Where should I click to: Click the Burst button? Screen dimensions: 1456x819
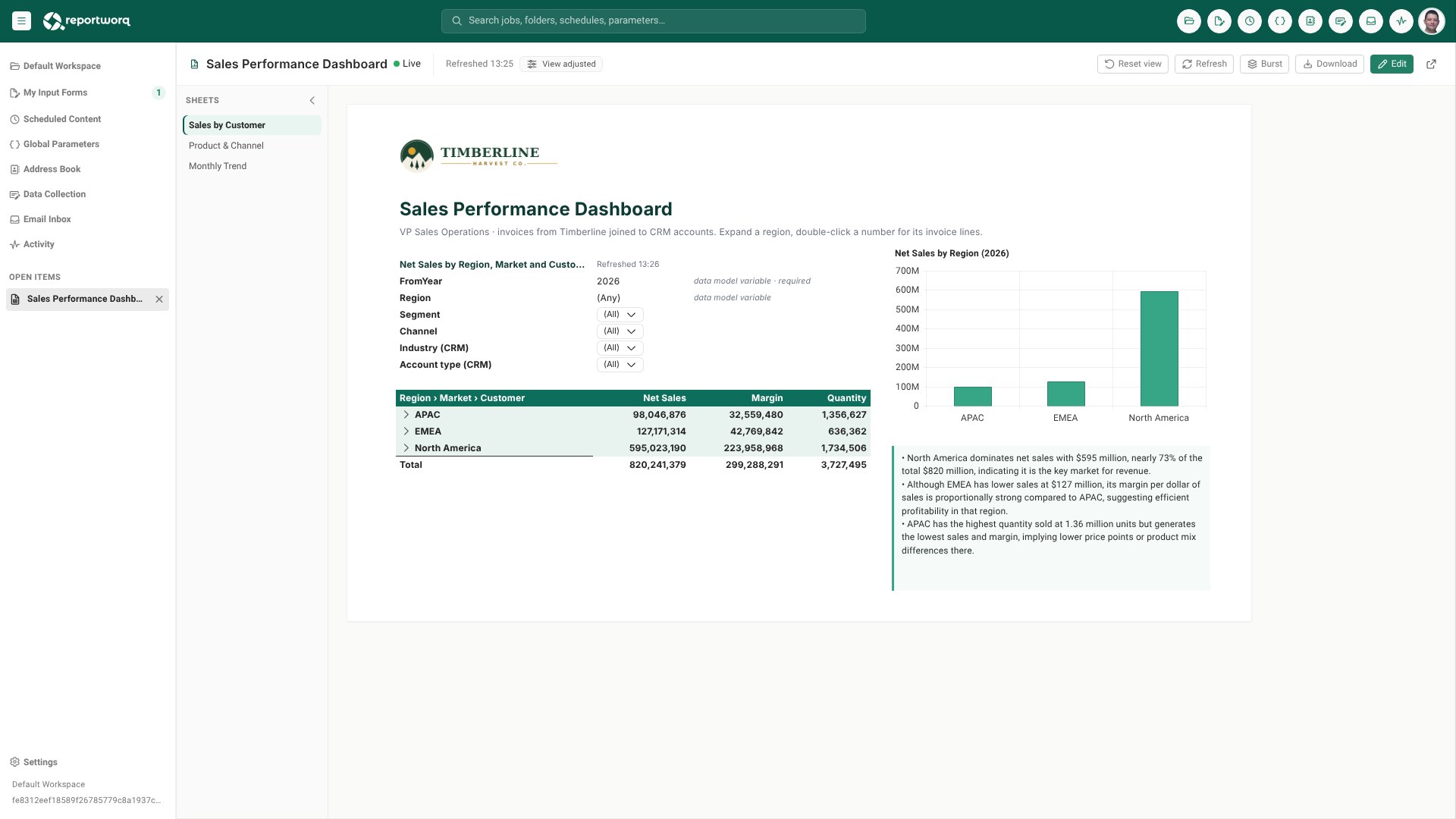1265,64
